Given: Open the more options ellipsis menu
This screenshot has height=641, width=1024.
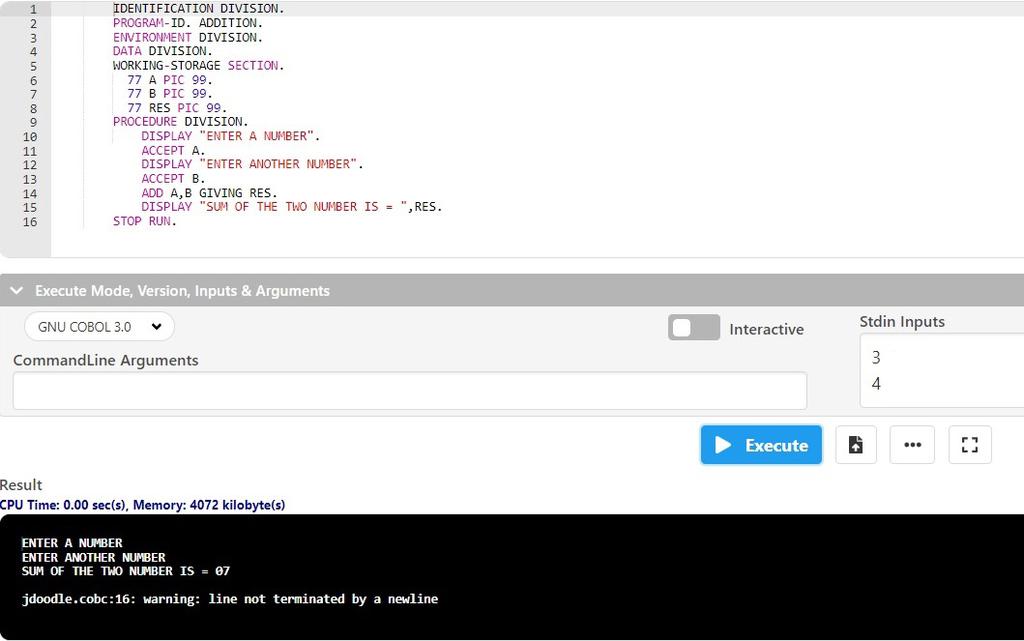Looking at the screenshot, I should coord(912,444).
